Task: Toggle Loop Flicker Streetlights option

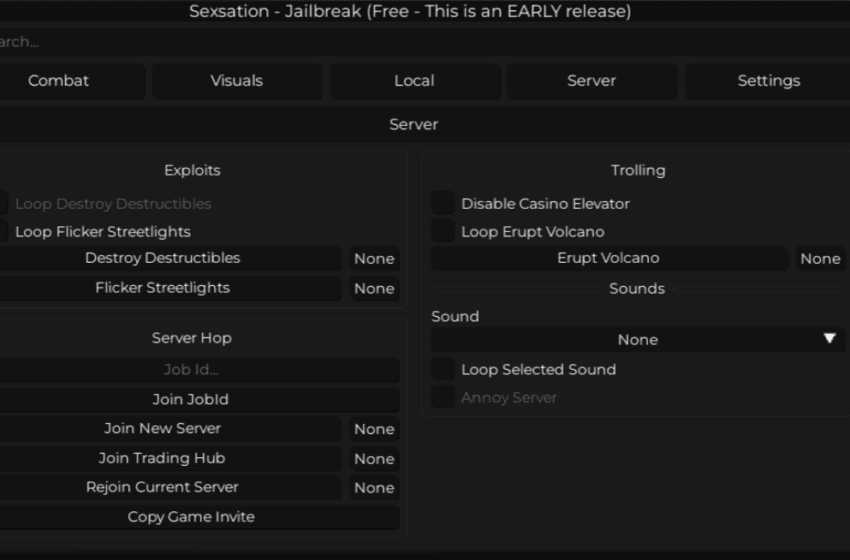Action: tap(3, 231)
